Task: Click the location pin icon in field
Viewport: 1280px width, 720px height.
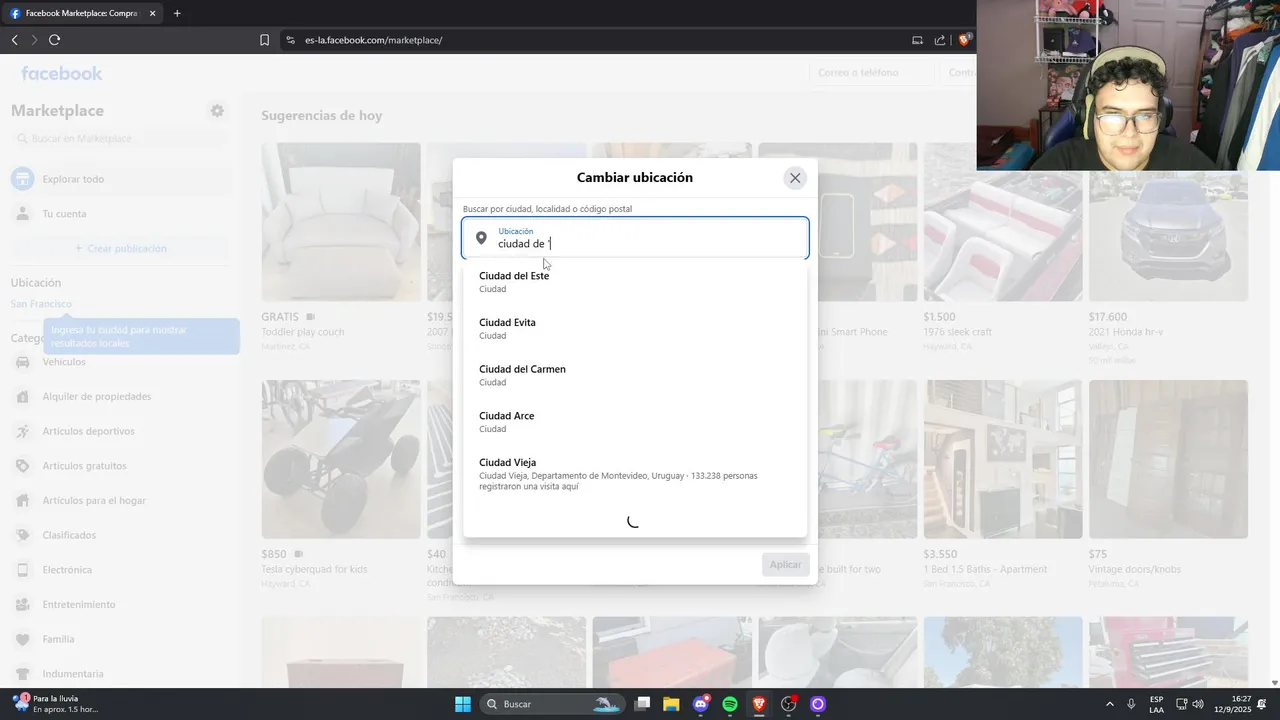Action: [x=481, y=238]
